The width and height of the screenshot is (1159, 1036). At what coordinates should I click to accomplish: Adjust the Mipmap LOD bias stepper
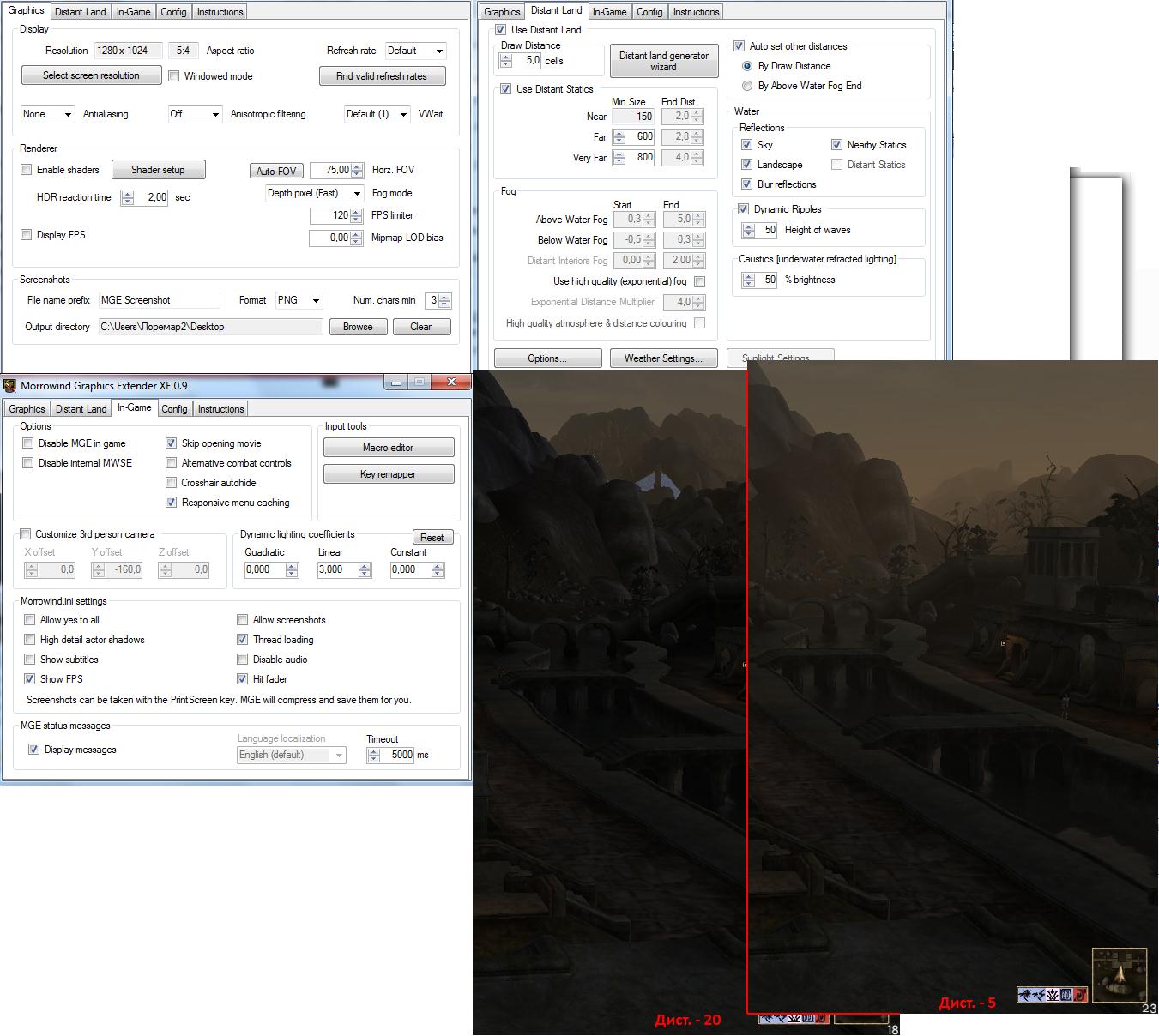(x=356, y=238)
